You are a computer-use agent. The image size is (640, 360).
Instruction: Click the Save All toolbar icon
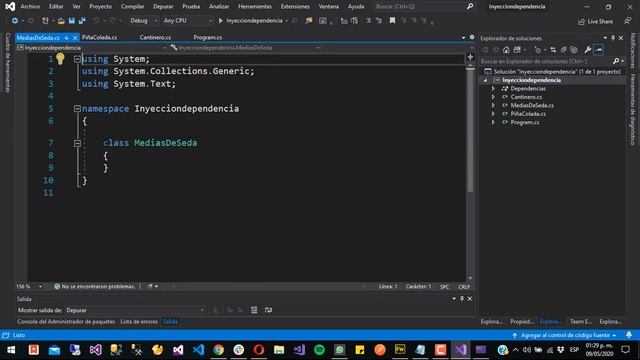point(82,20)
